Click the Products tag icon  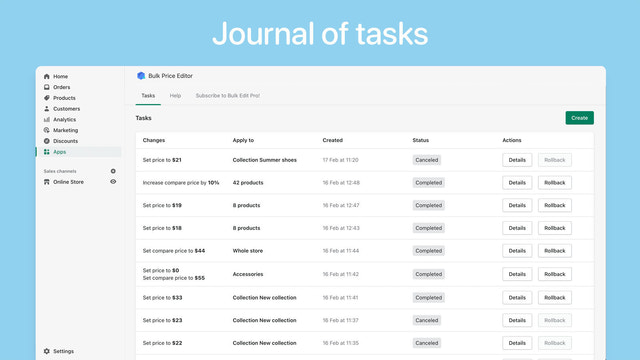click(47, 98)
